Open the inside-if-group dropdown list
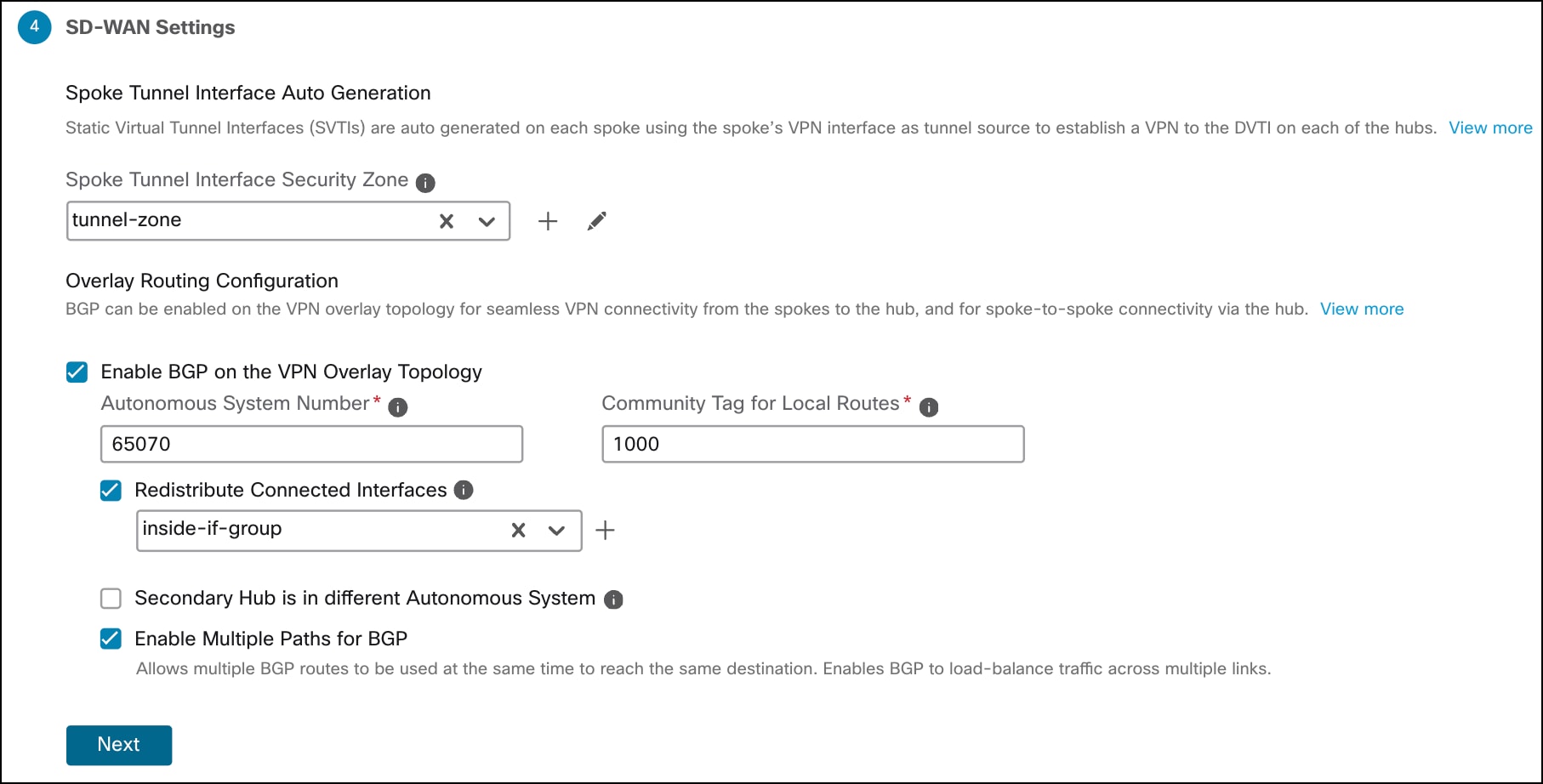Viewport: 1543px width, 784px height. 557,530
